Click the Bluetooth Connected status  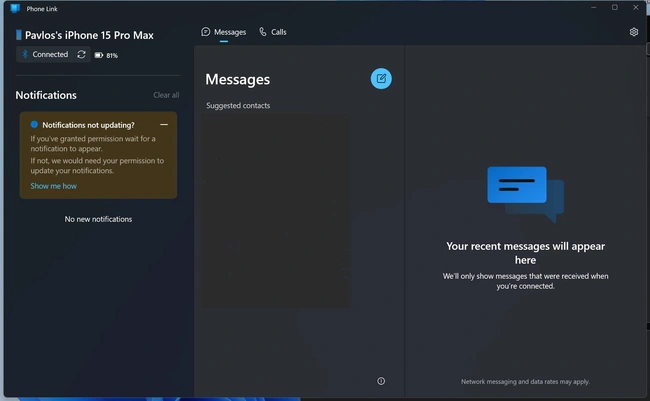click(45, 54)
